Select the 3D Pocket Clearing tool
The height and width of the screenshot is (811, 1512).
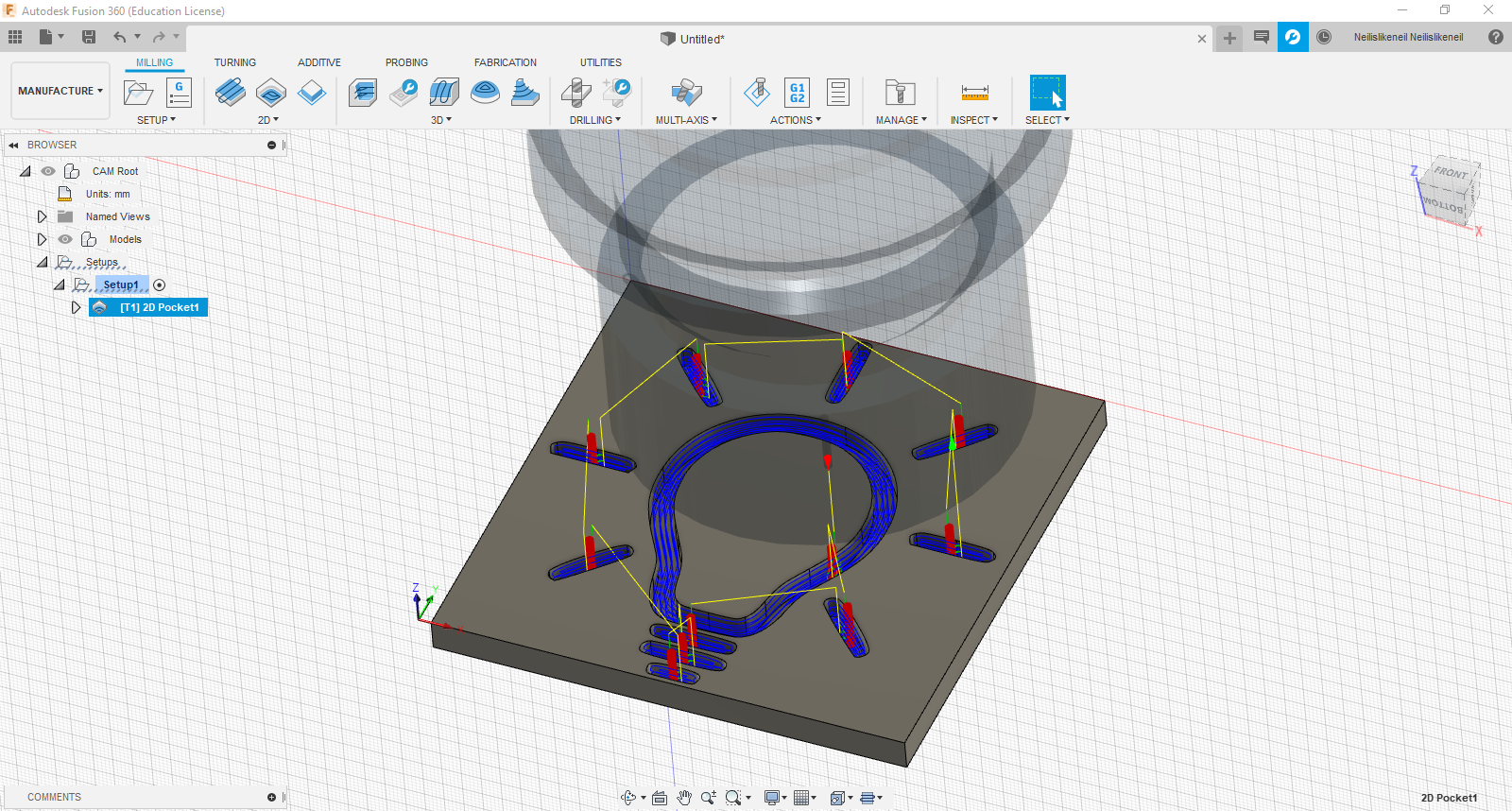click(404, 93)
